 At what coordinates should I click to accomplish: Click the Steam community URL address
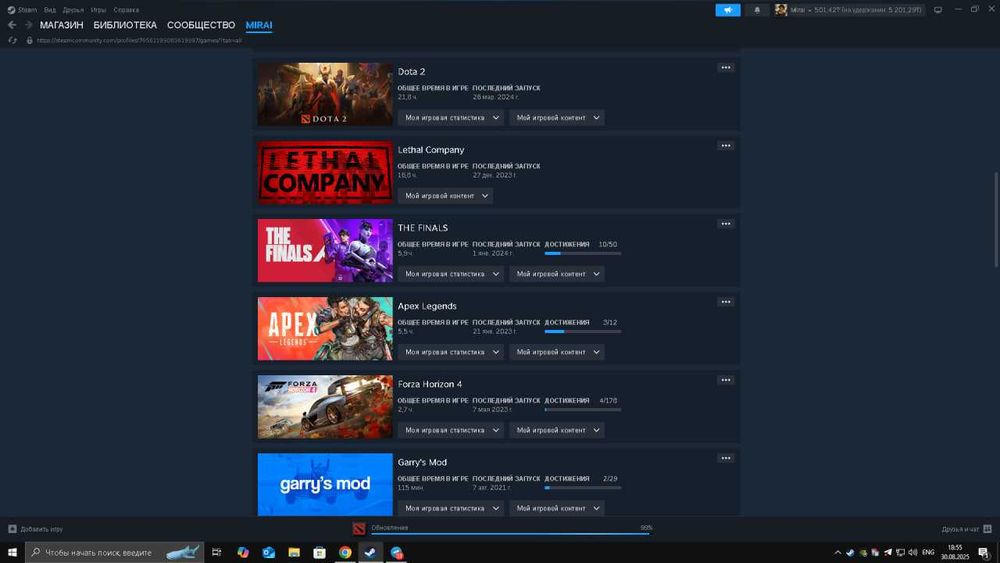tap(139, 40)
